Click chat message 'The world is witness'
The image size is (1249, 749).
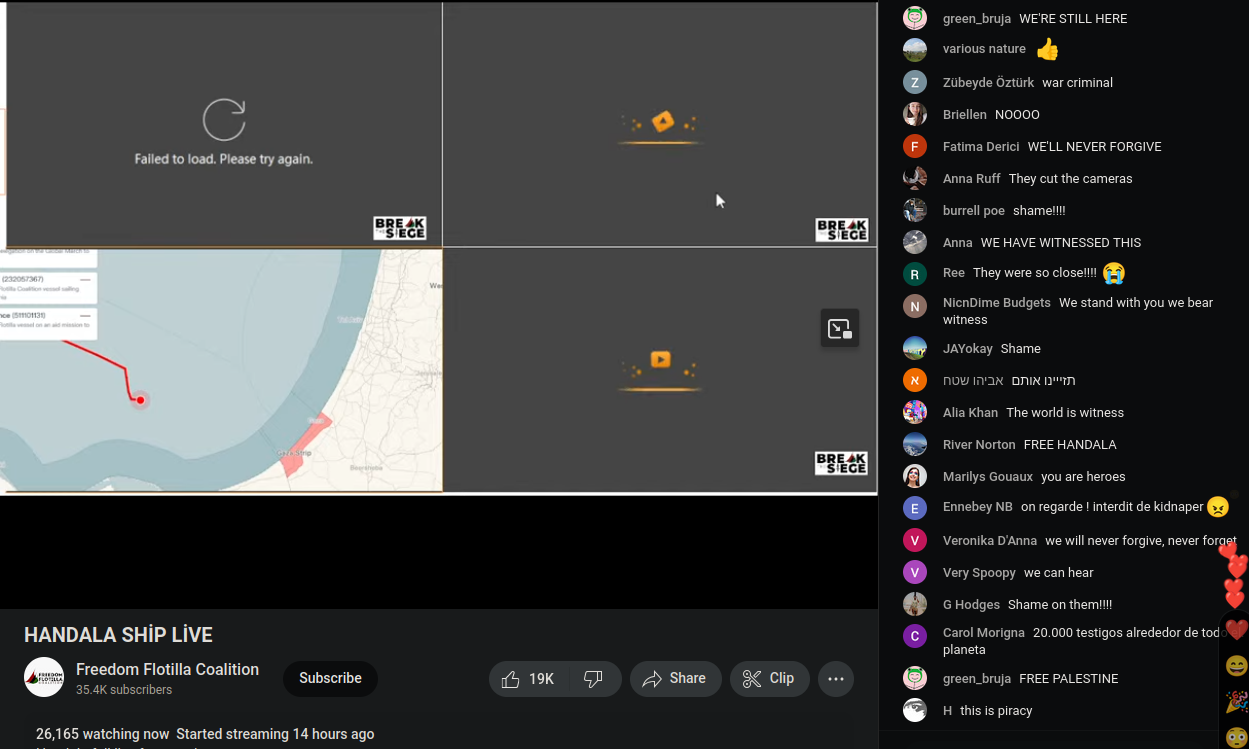pos(1065,412)
